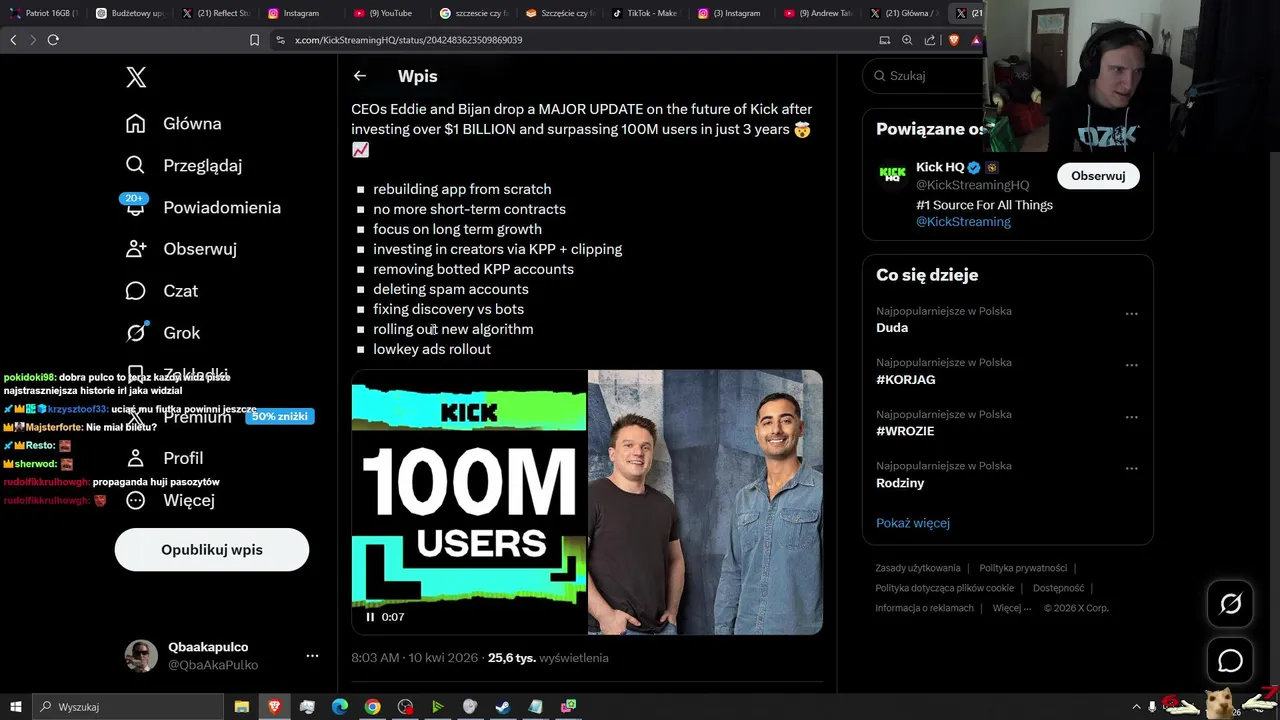
Task: Open File Explorer from taskbar
Action: coord(242,707)
